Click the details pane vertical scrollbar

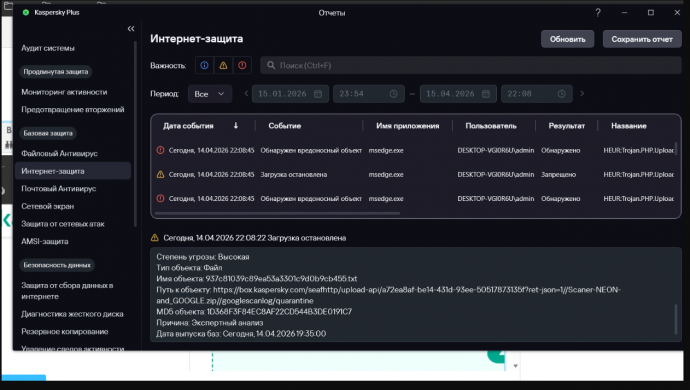click(676, 319)
